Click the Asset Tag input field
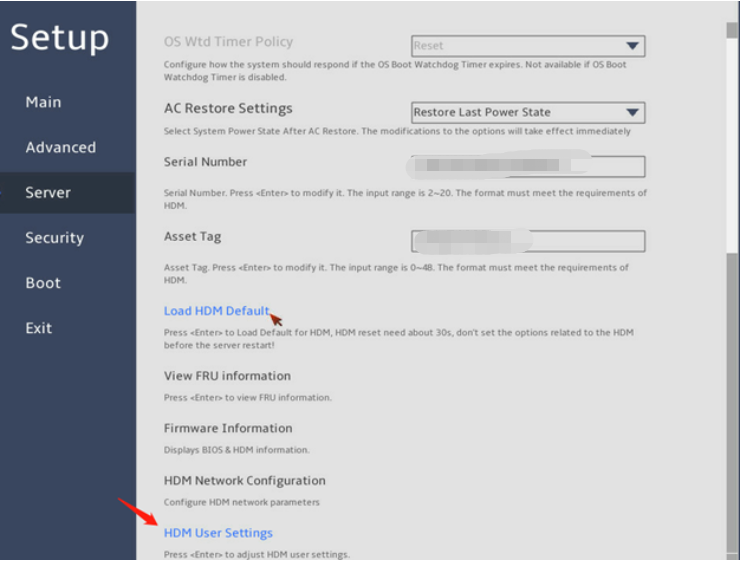 [x=528, y=241]
